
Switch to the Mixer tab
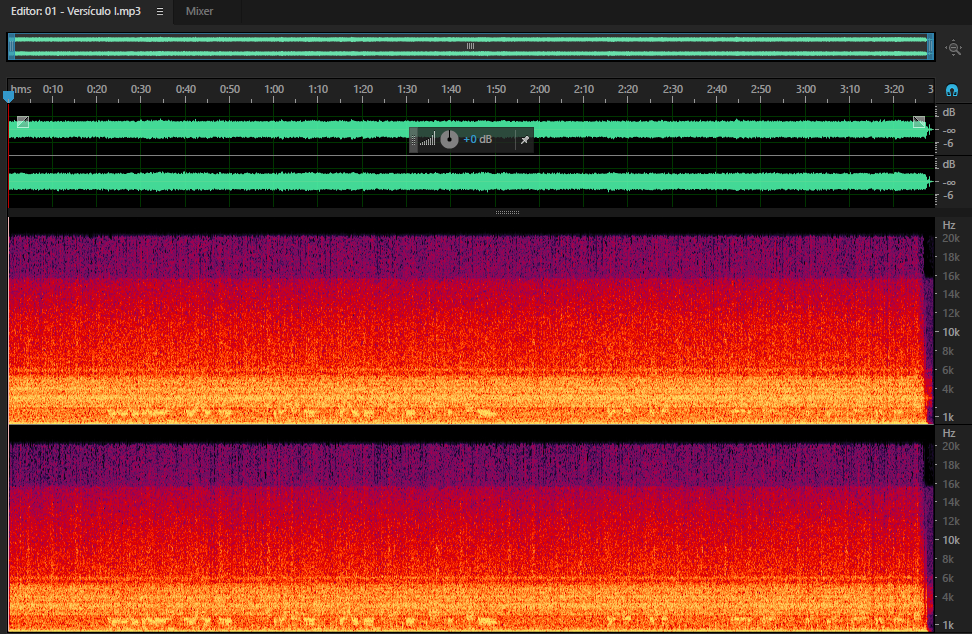200,11
